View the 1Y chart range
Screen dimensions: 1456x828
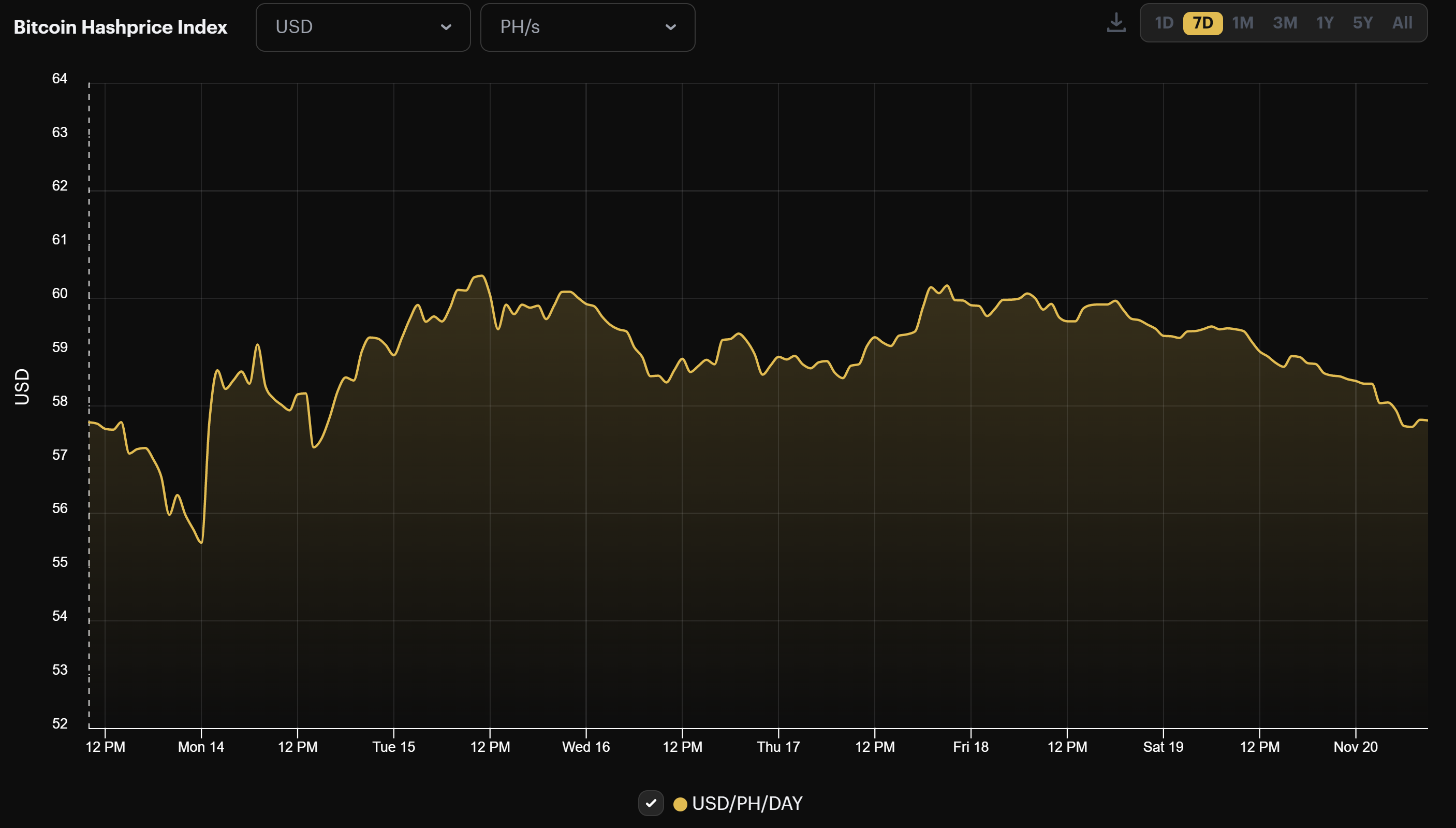[1325, 23]
